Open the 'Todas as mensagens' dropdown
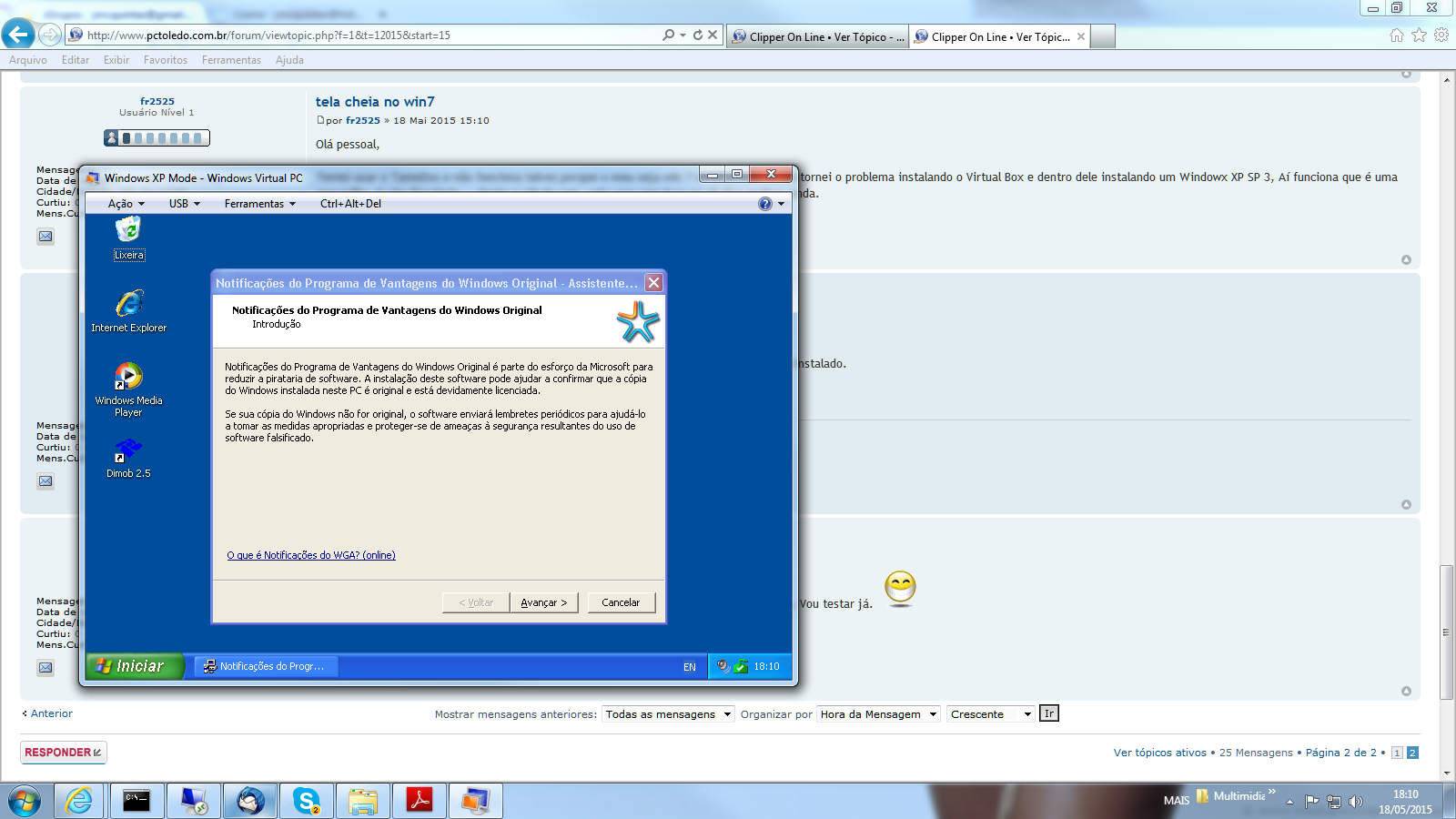Viewport: 1456px width, 819px height. [669, 714]
